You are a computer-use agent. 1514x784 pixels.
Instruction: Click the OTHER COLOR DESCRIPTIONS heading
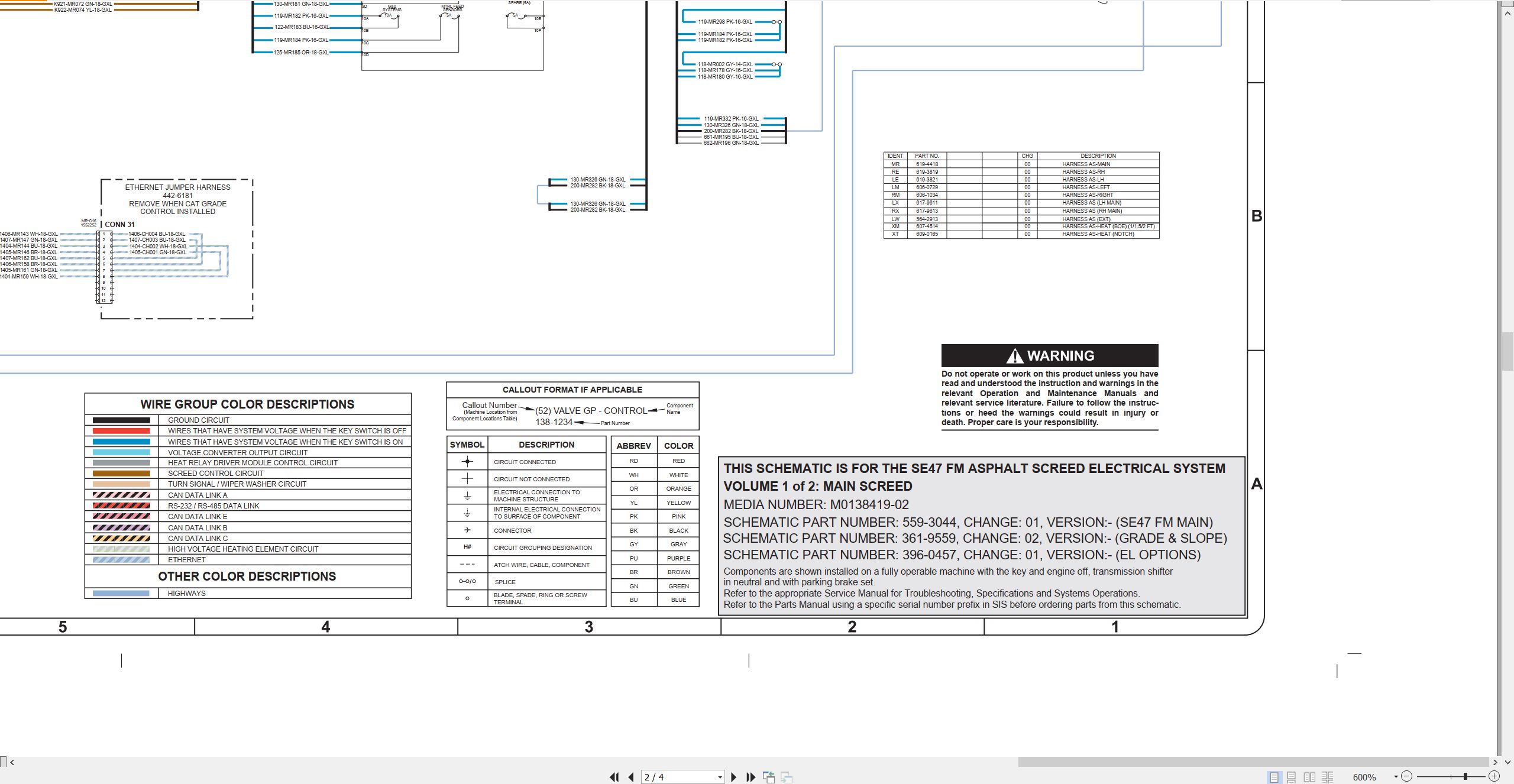coord(247,576)
